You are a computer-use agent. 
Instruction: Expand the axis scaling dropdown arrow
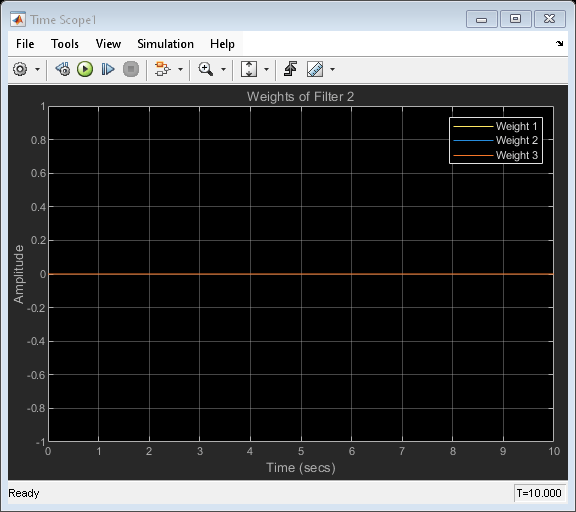(x=266, y=69)
